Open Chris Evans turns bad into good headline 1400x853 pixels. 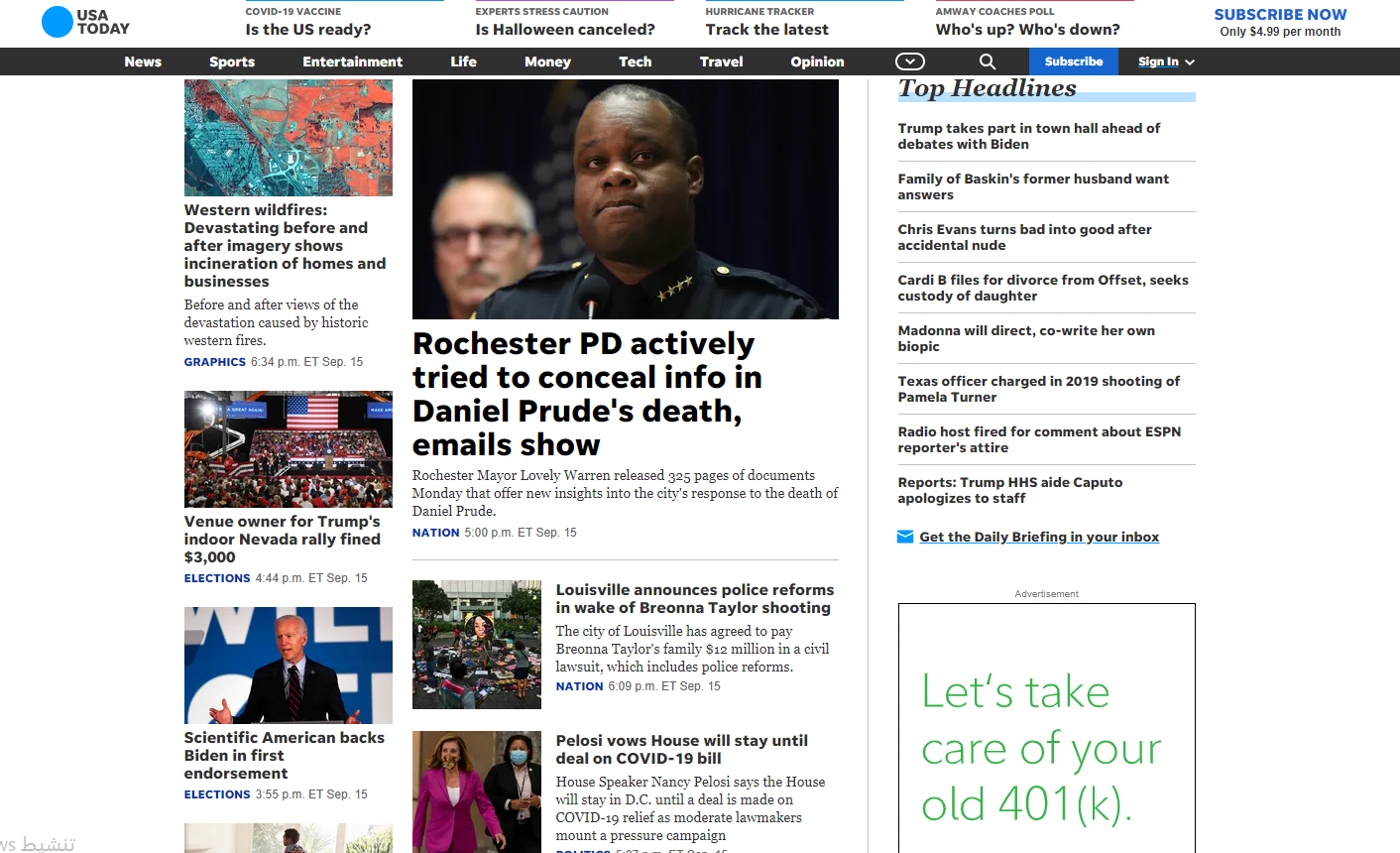click(x=1025, y=237)
